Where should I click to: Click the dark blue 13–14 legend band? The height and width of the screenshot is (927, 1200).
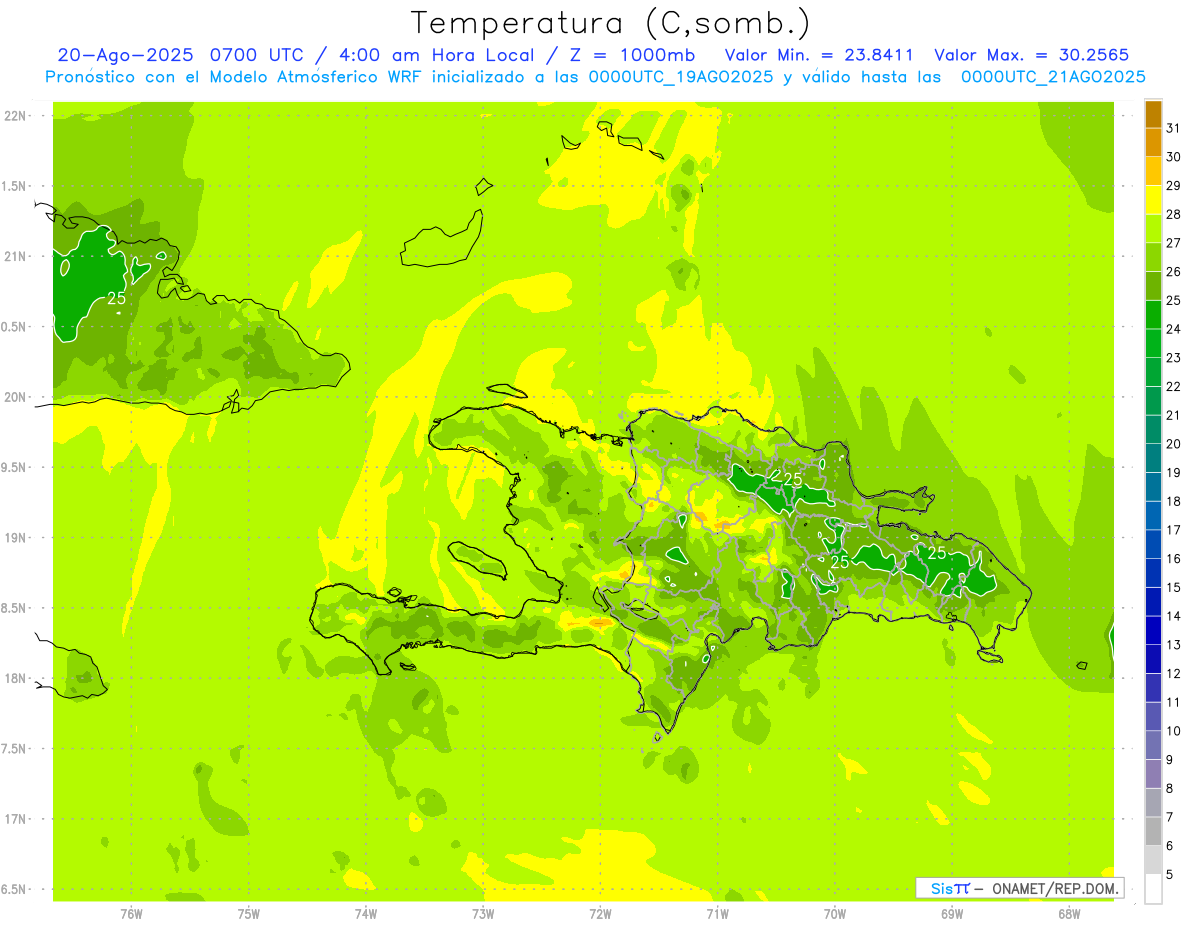pos(1153,631)
